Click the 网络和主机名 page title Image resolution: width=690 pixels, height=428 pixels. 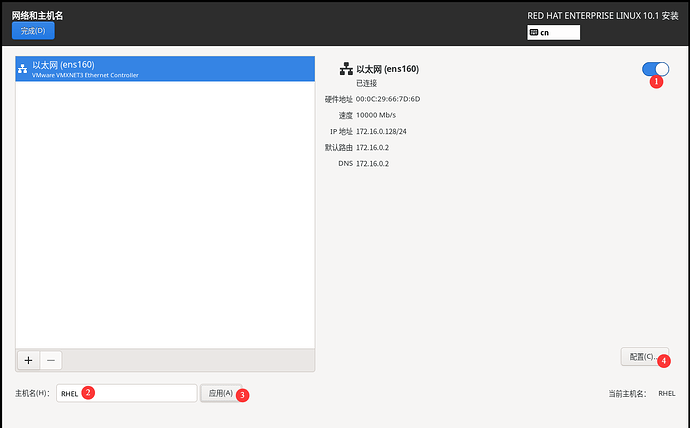(37, 15)
